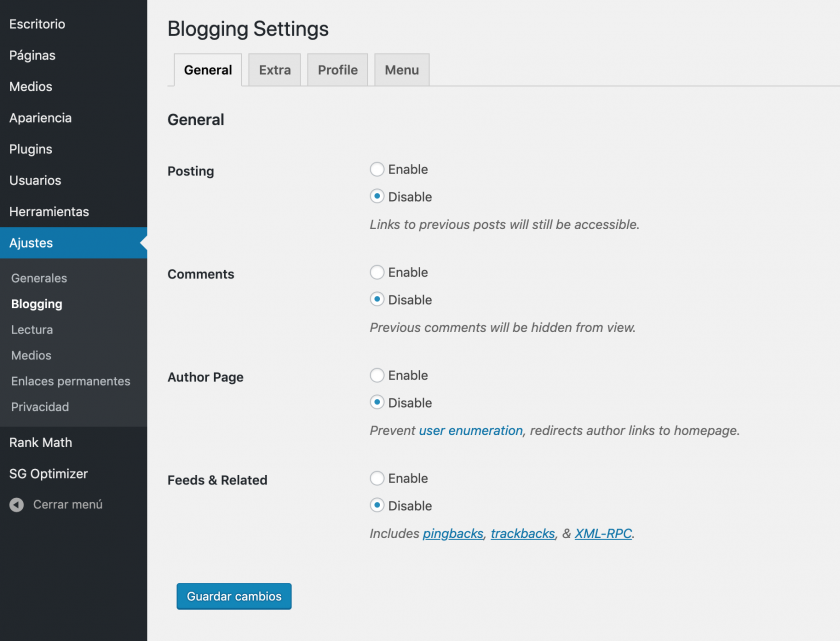Viewport: 840px width, 641px height.
Task: Open the user enumeration link
Action: [x=470, y=431]
